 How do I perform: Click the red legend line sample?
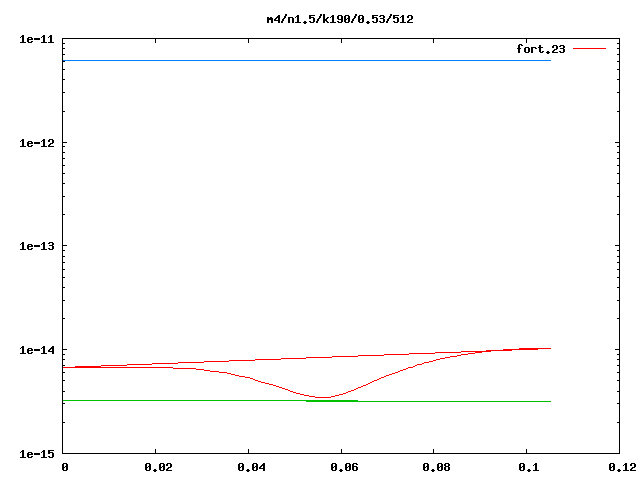pos(589,49)
